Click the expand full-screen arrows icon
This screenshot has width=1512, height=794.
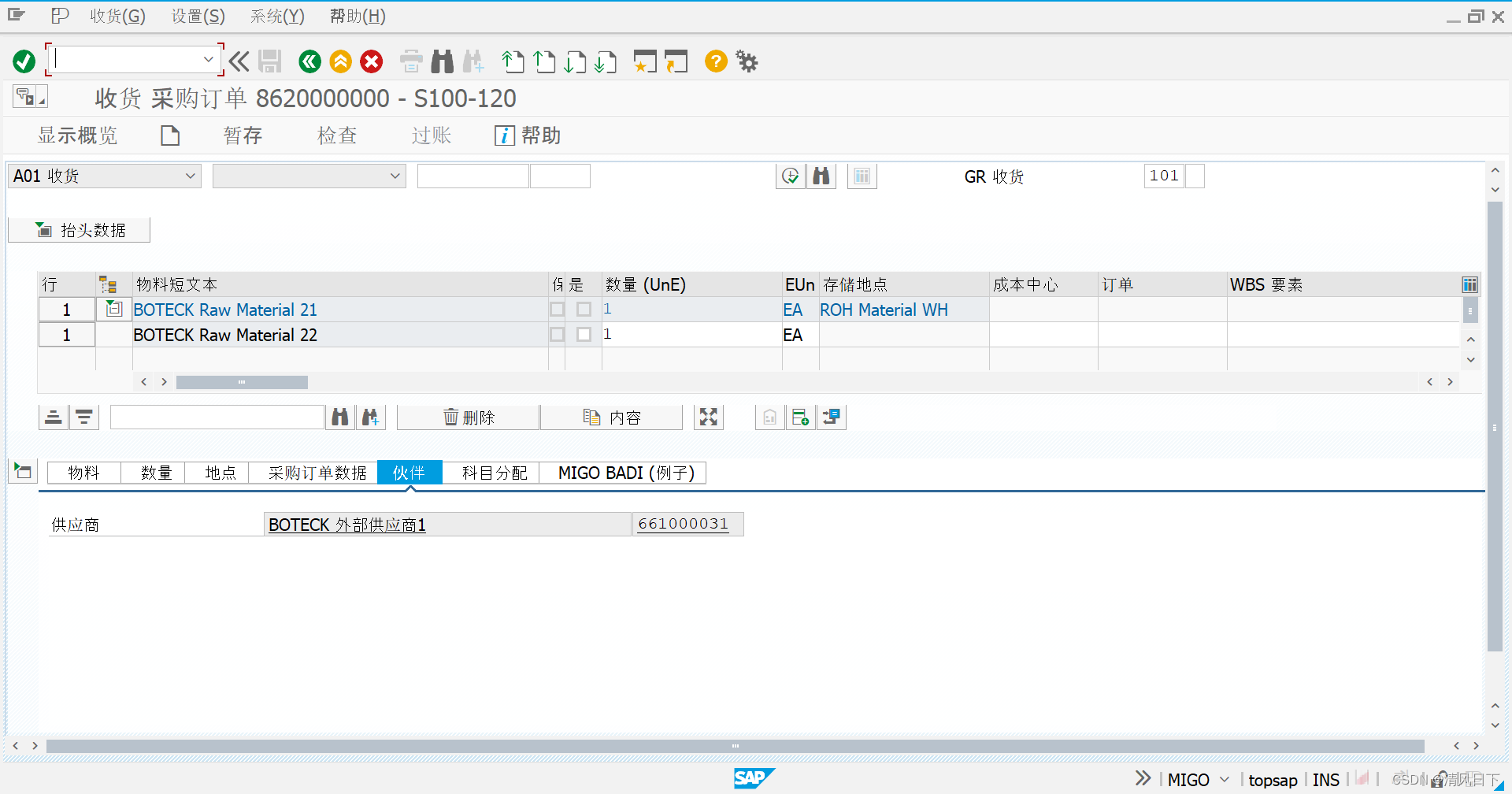pos(709,417)
